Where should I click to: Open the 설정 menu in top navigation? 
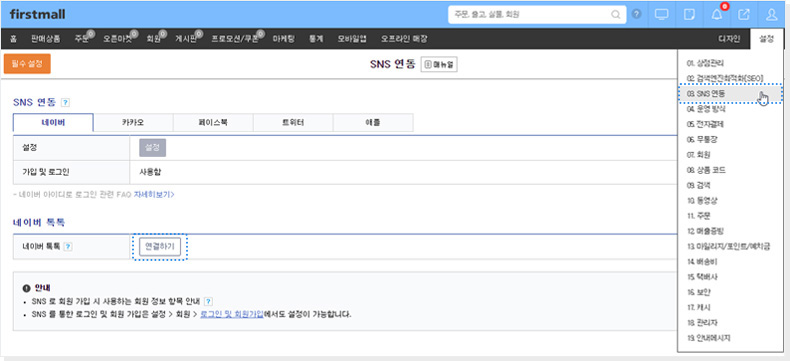(x=766, y=39)
